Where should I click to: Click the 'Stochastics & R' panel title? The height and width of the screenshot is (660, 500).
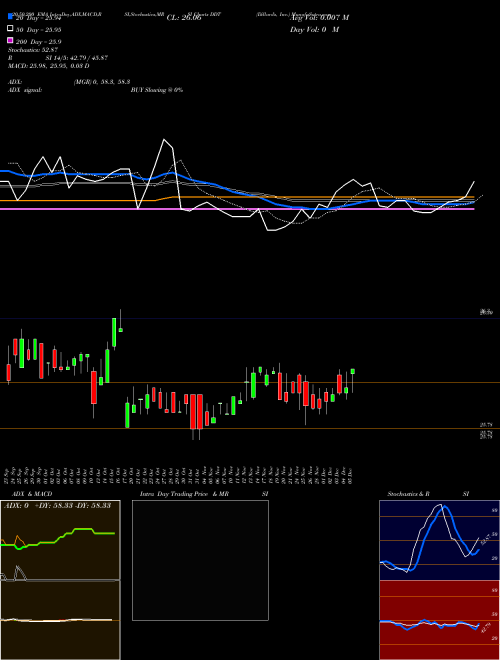[x=409, y=494]
